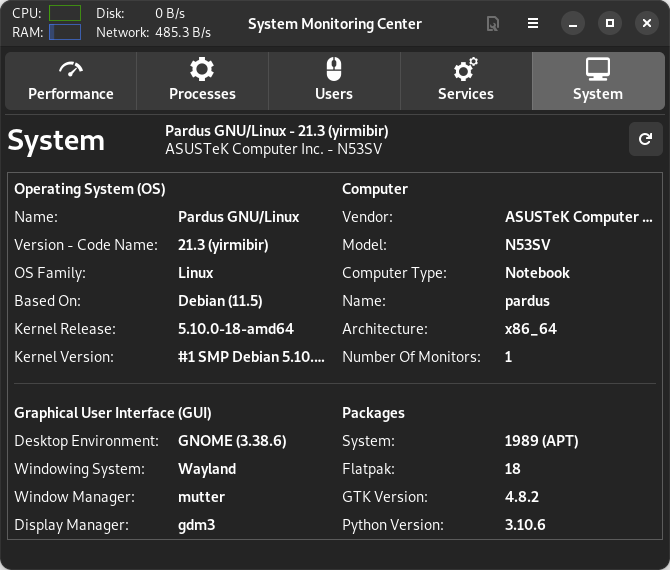Screen dimensions: 670x570
Task: Select version value 21.3 (yirmibir) in OS section
Action: pos(223,245)
